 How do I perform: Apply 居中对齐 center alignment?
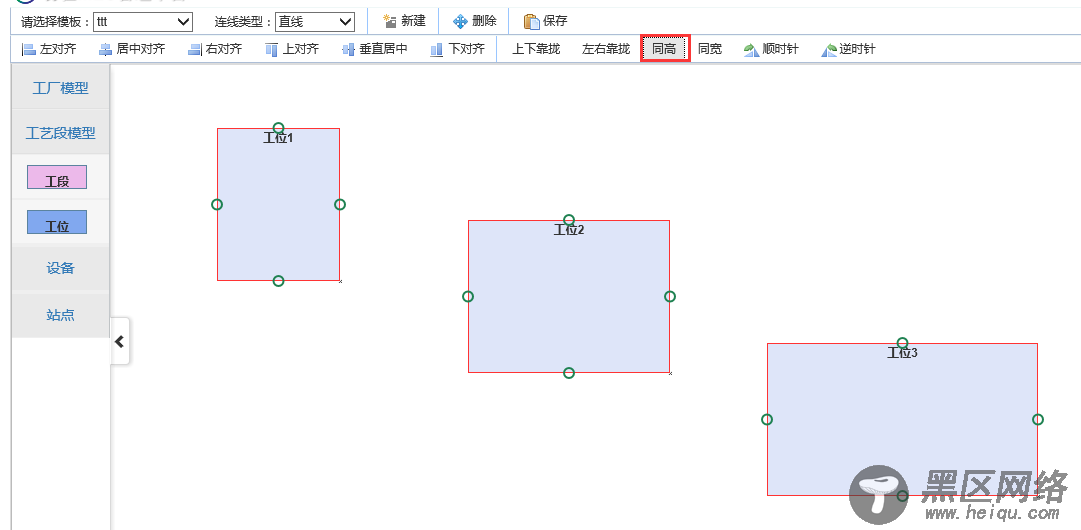(x=132, y=49)
